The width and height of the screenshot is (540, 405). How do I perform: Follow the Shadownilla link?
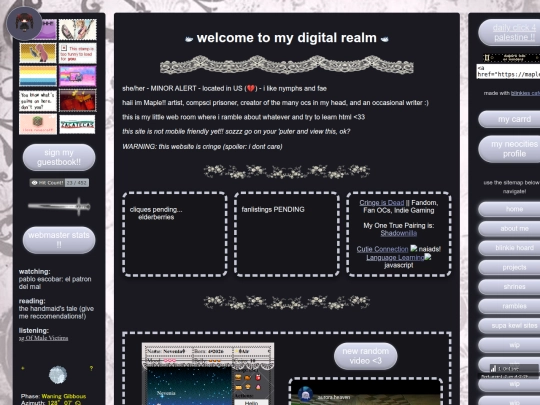coord(398,233)
